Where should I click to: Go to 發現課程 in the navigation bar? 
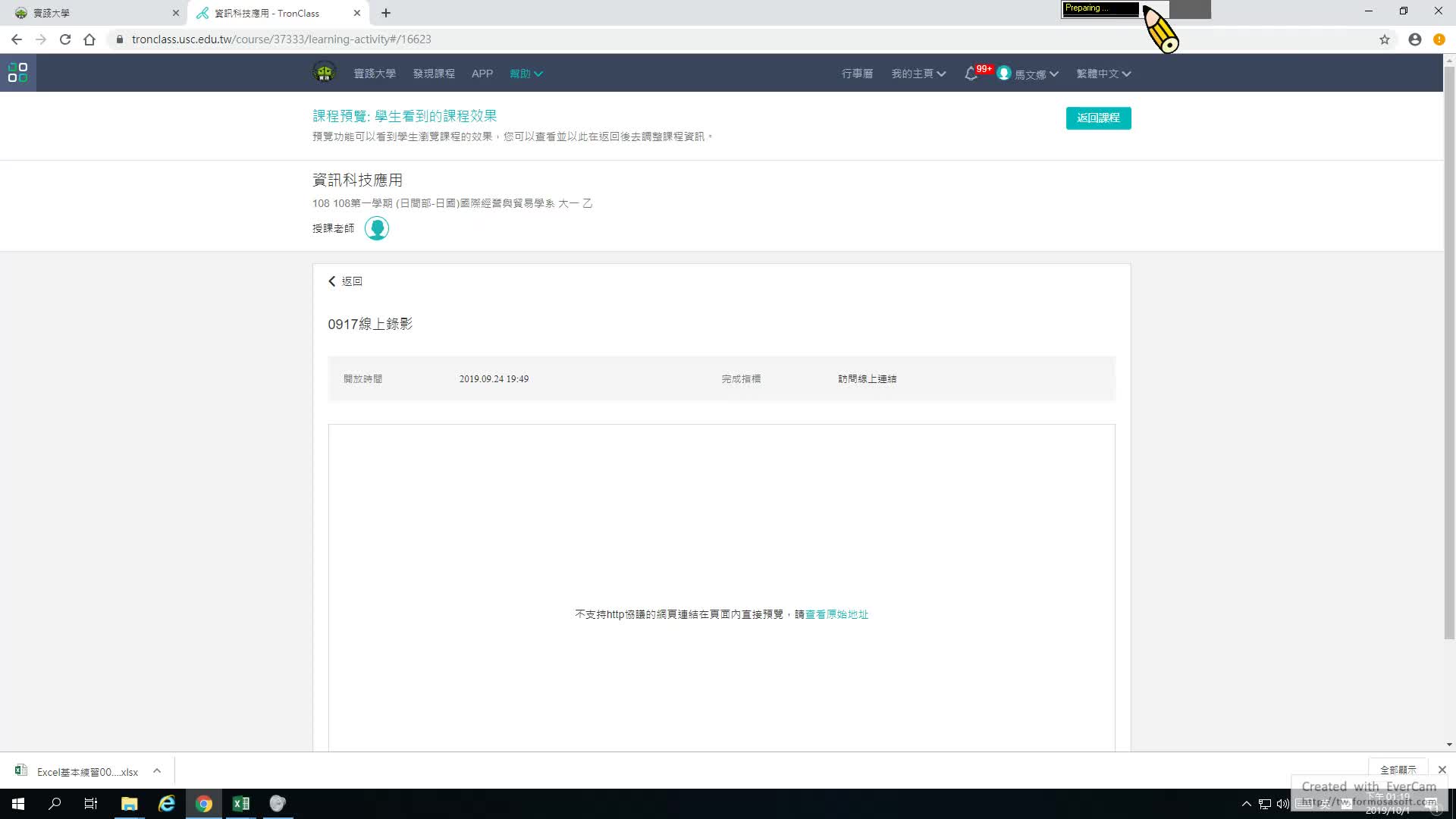click(434, 74)
